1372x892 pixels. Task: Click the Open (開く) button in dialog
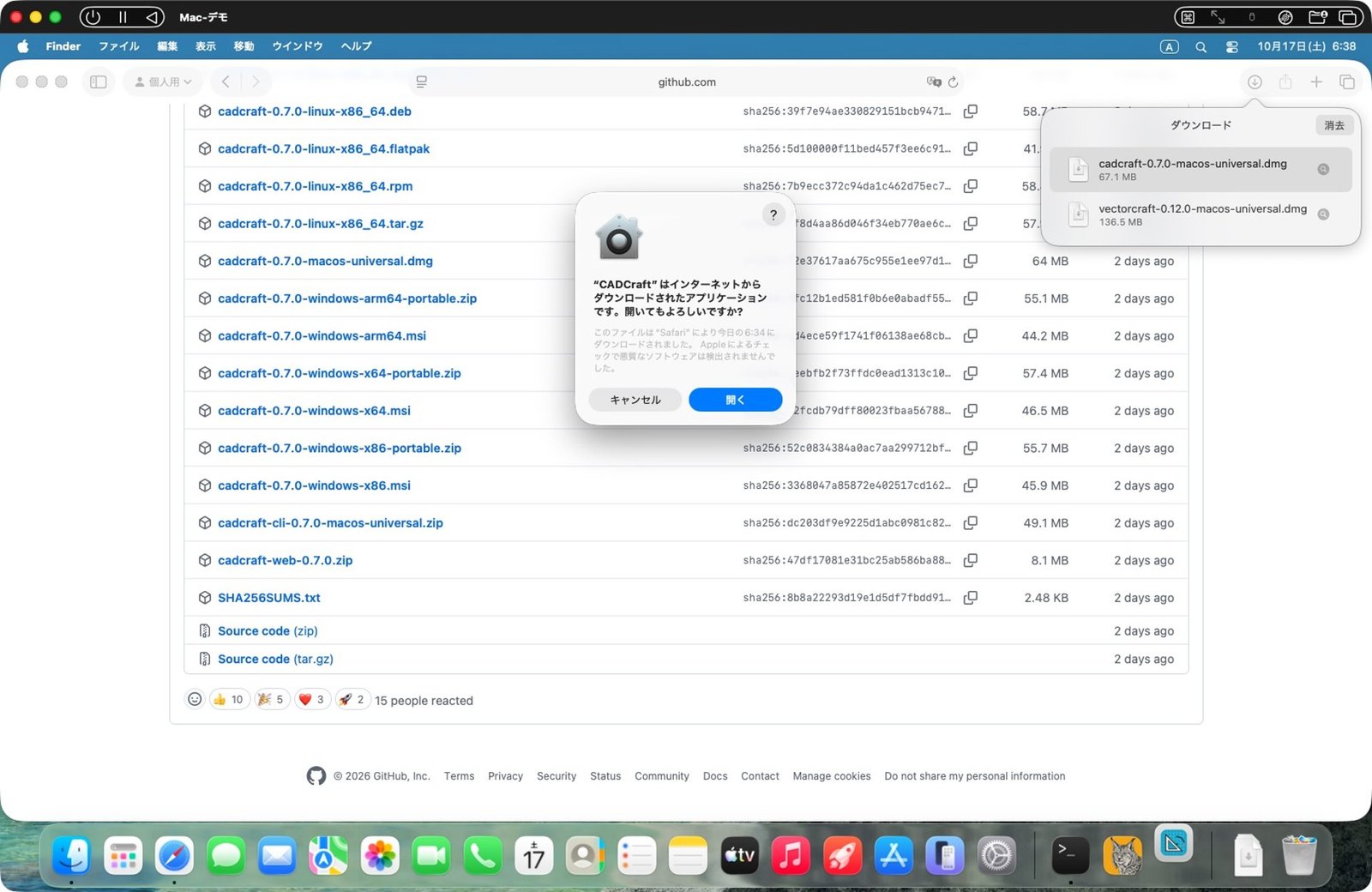tap(735, 400)
